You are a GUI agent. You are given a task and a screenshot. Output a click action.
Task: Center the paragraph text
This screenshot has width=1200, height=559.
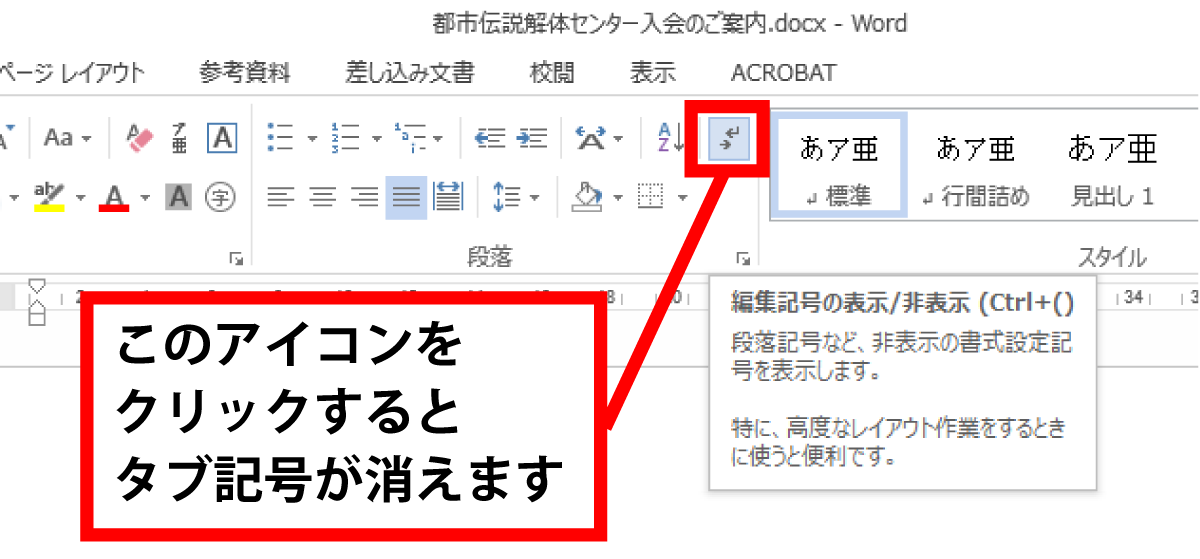(322, 197)
